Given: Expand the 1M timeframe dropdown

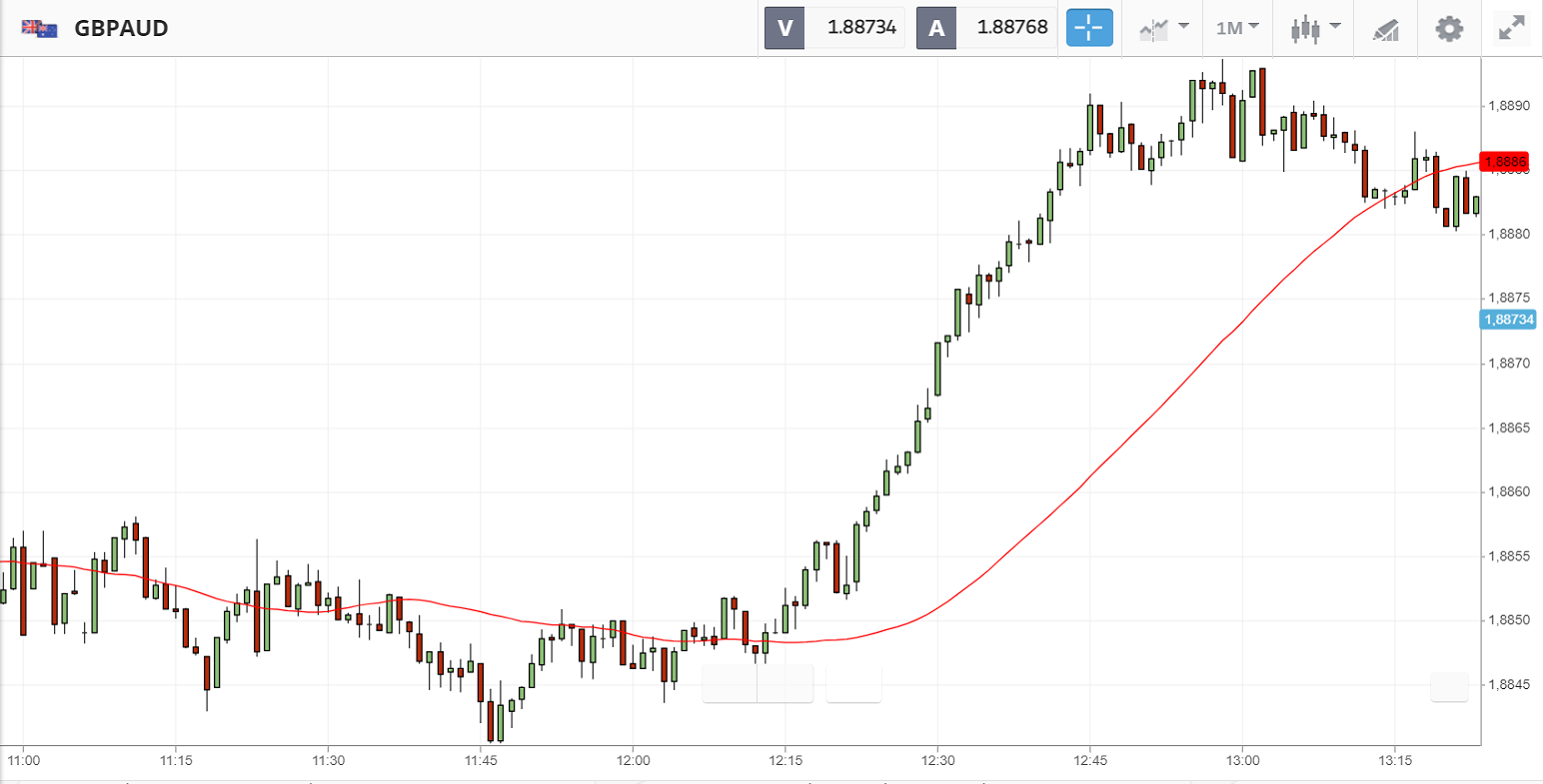Looking at the screenshot, I should pos(1237,28).
